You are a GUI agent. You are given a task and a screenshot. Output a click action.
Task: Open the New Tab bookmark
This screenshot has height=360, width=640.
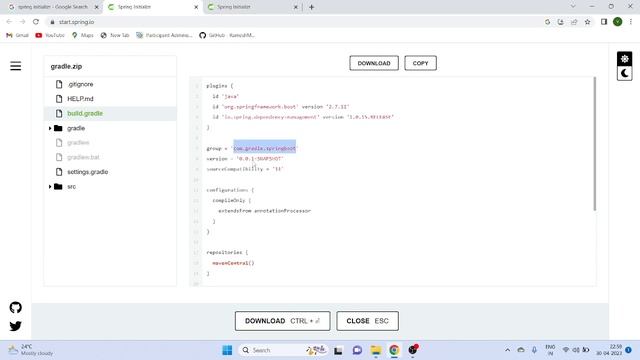[x=115, y=35]
